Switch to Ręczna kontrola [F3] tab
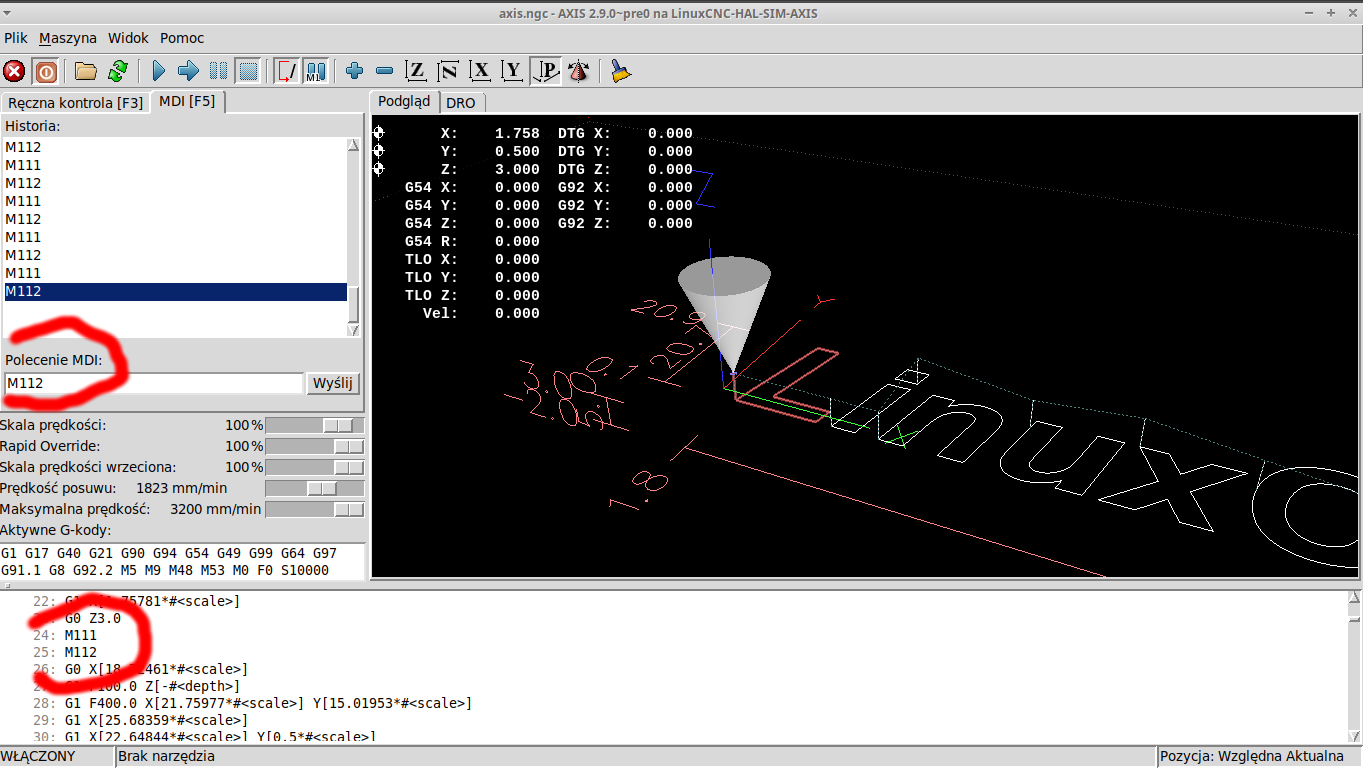 click(75, 103)
